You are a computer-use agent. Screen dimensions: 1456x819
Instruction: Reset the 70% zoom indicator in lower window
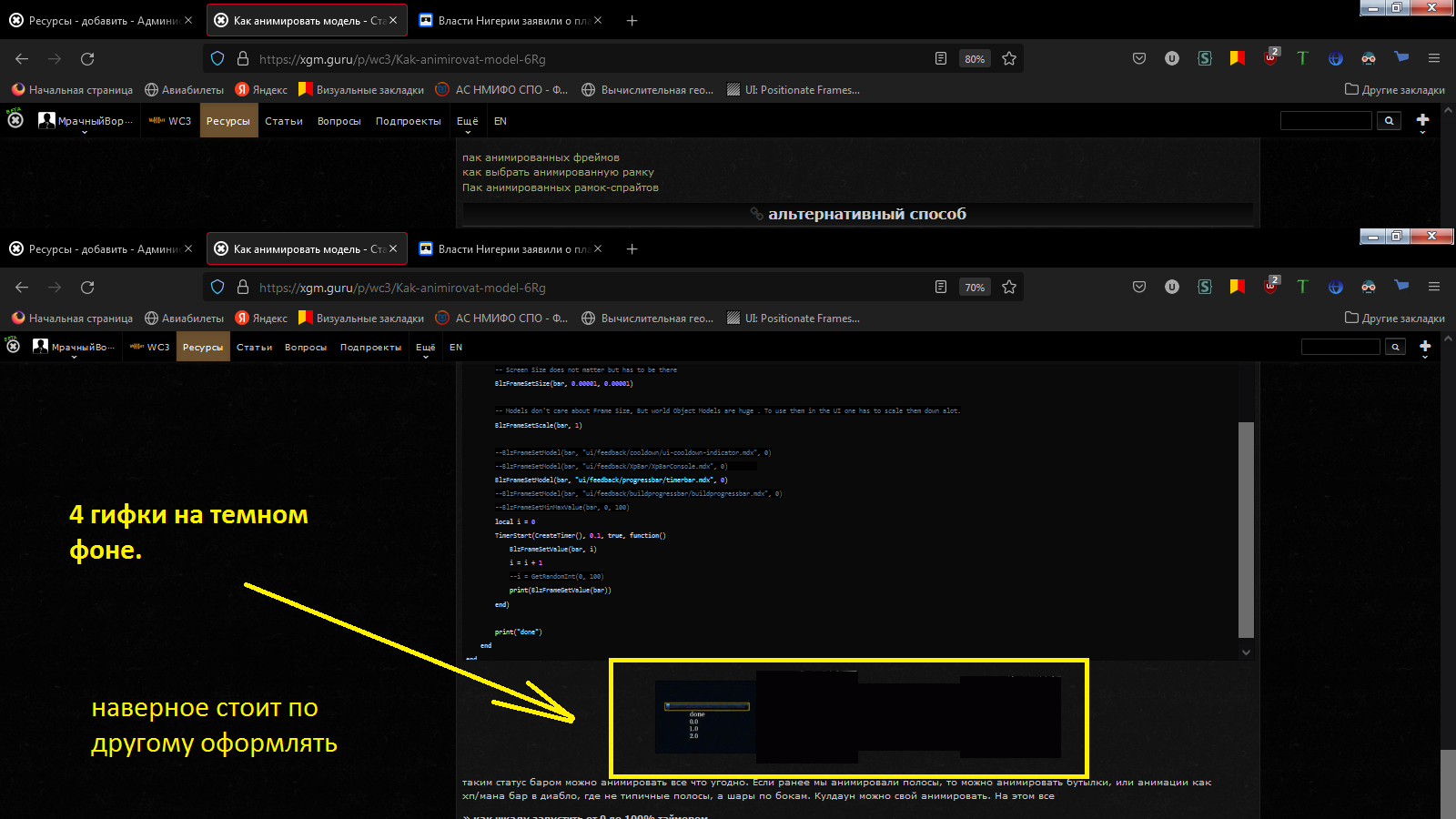[975, 288]
